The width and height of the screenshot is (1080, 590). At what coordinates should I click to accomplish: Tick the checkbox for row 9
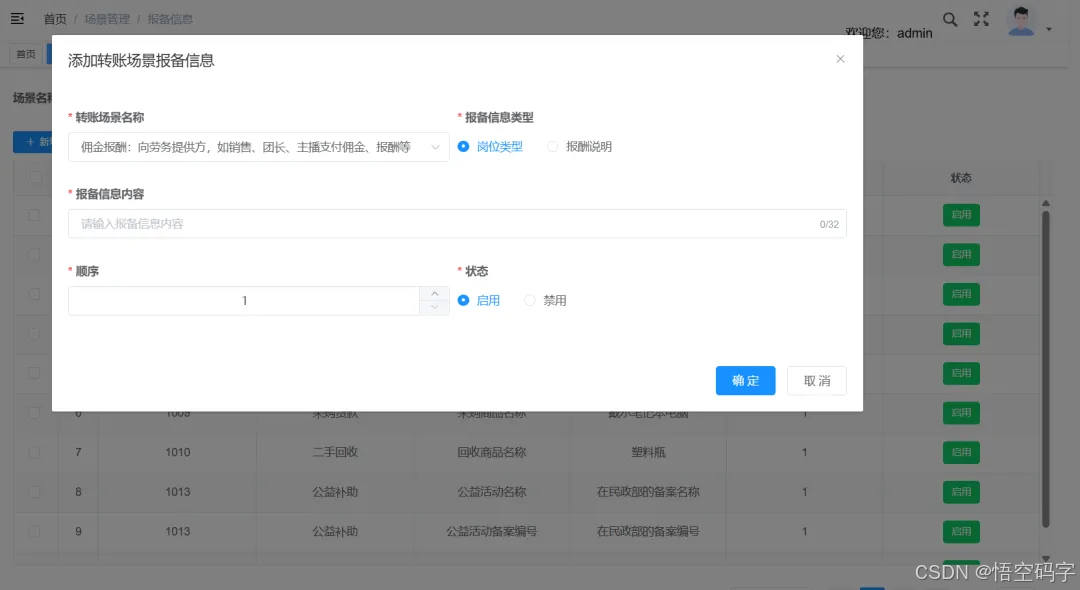[x=34, y=531]
